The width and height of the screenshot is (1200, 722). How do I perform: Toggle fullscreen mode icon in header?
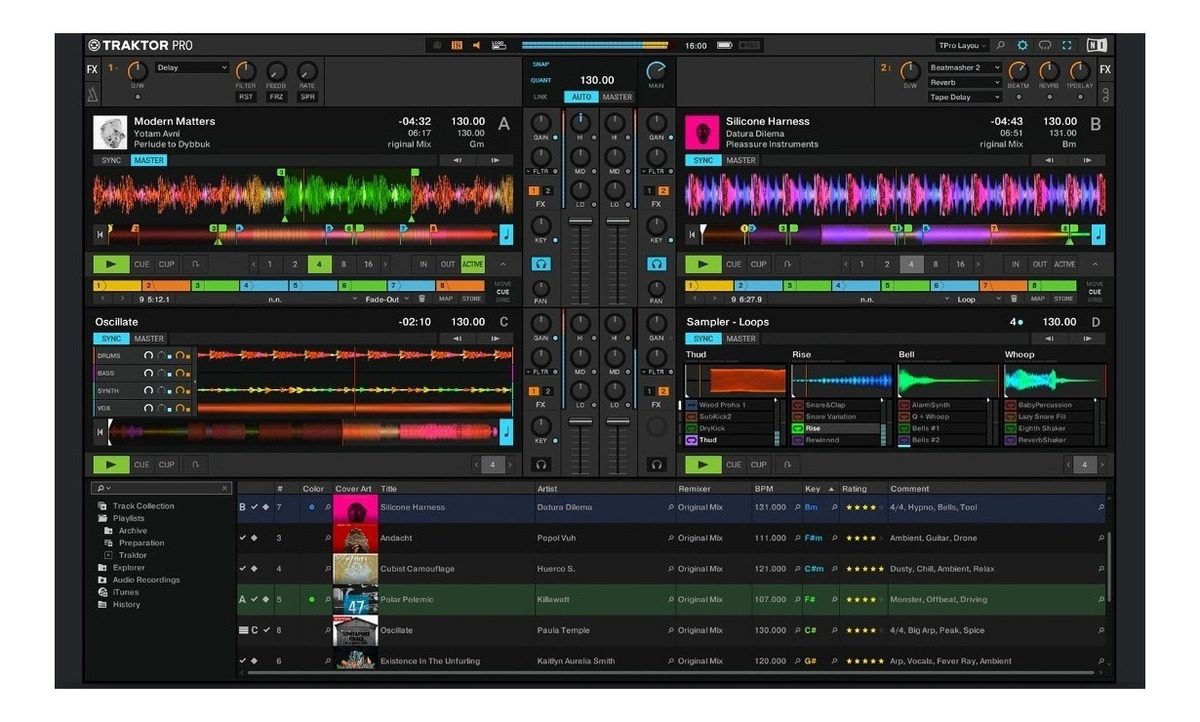[1067, 45]
